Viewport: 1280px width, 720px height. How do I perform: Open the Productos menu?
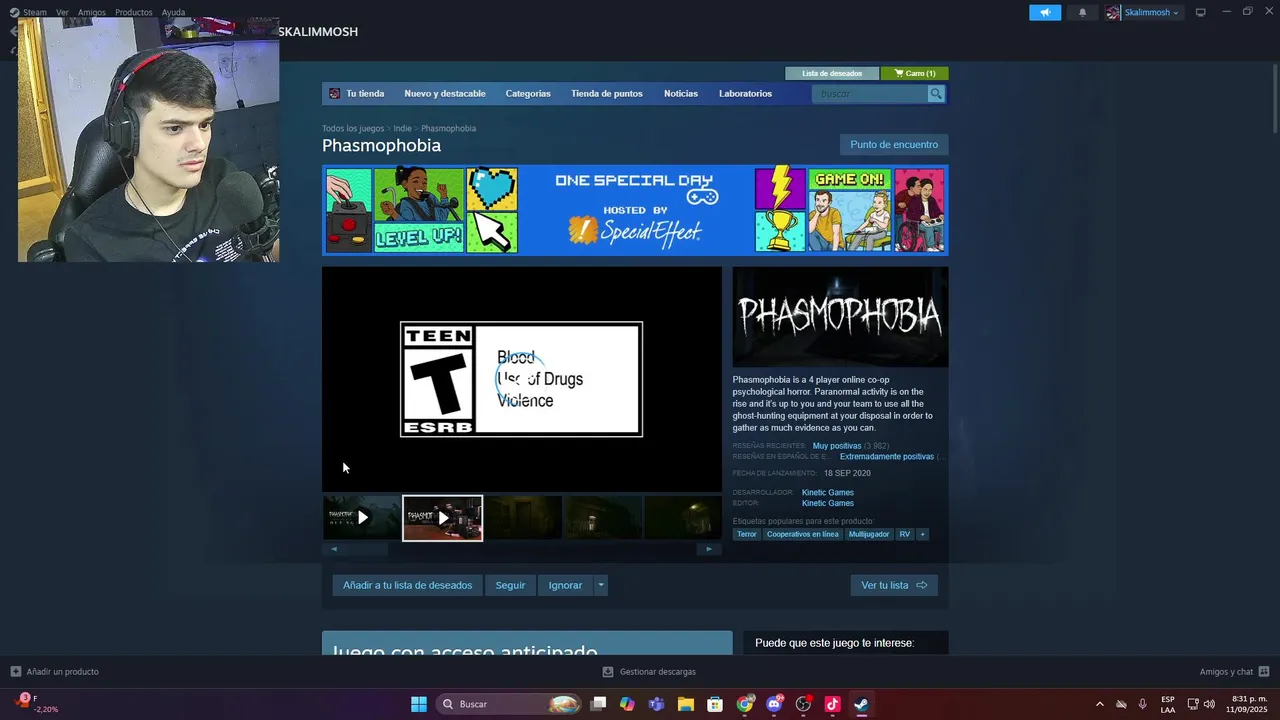pyautogui.click(x=134, y=12)
